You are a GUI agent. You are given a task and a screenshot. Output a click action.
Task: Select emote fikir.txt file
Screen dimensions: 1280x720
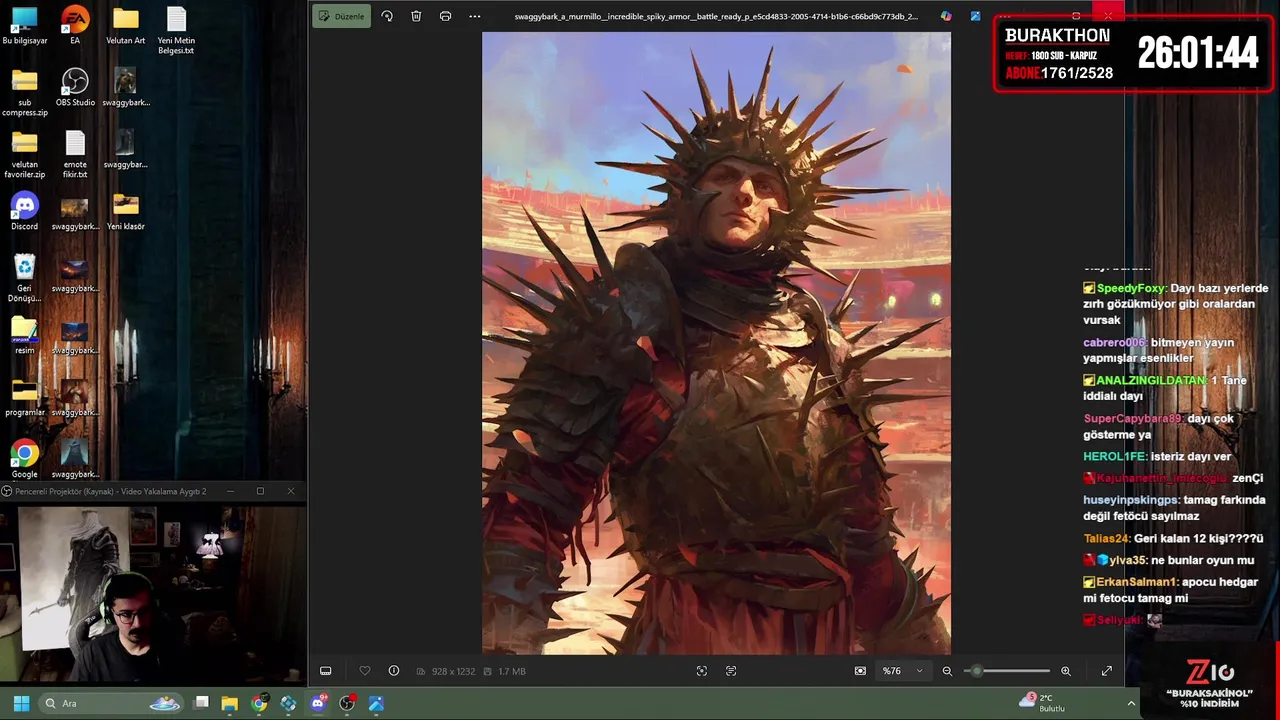[75, 154]
